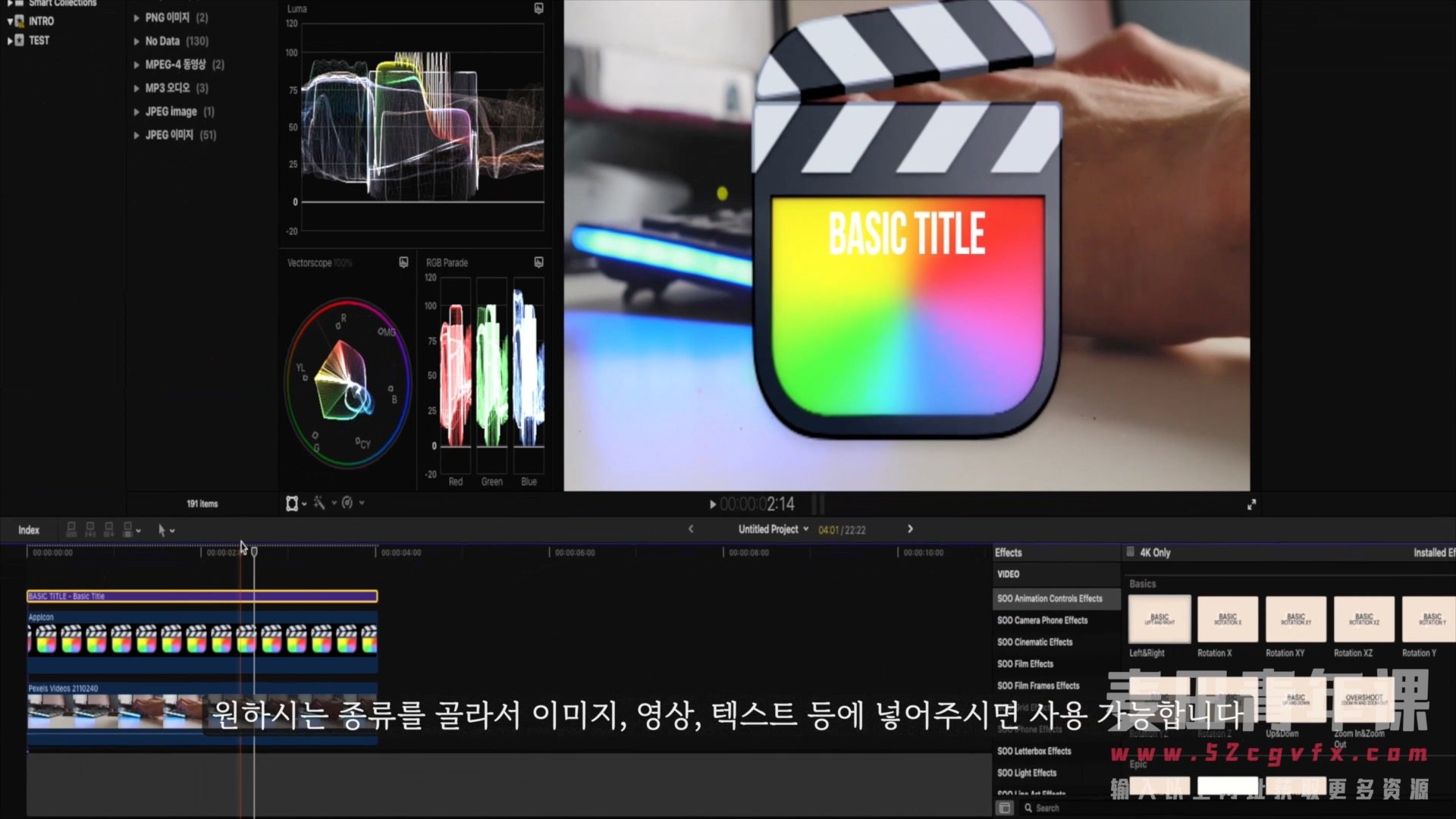Select the SOO Film Effects category
The image size is (1456, 819).
tap(1025, 664)
